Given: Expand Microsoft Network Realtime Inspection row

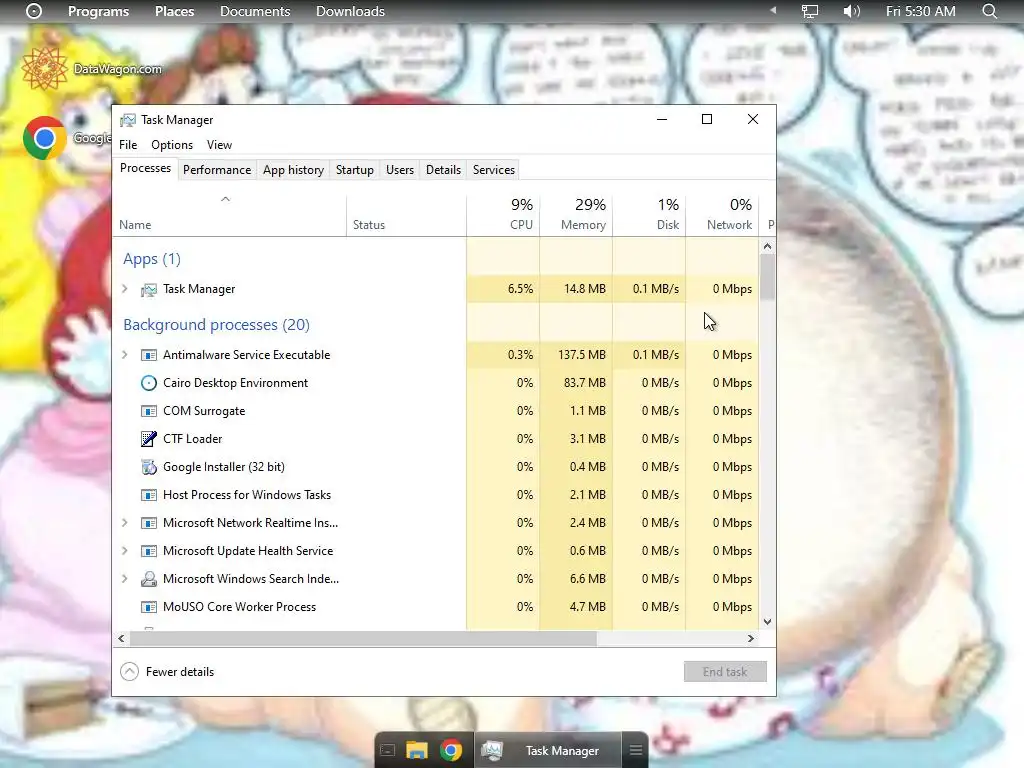Looking at the screenshot, I should pos(125,522).
